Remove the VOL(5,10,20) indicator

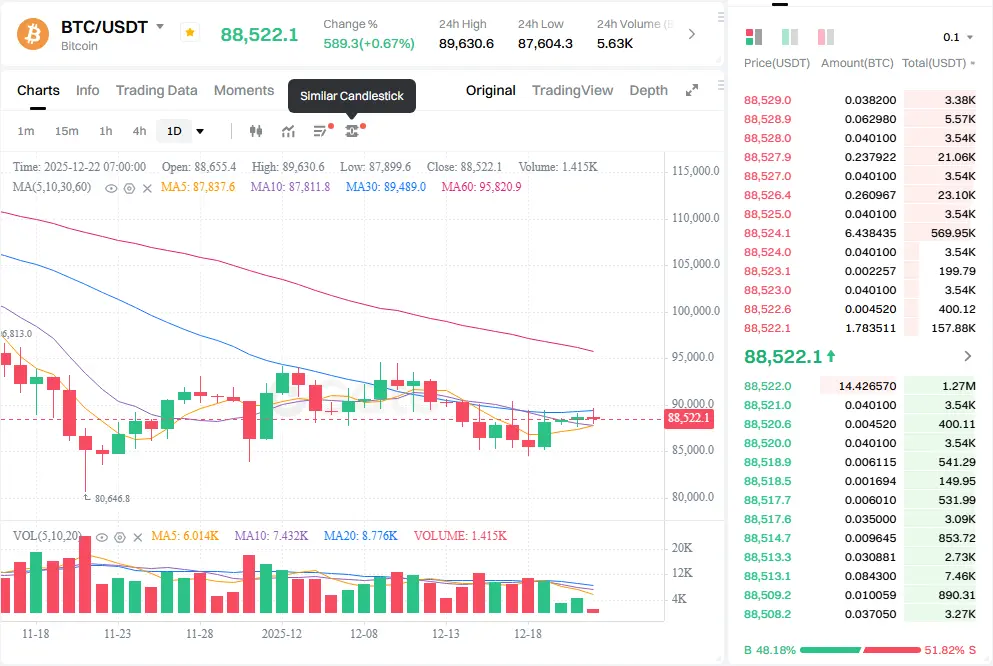(x=137, y=537)
